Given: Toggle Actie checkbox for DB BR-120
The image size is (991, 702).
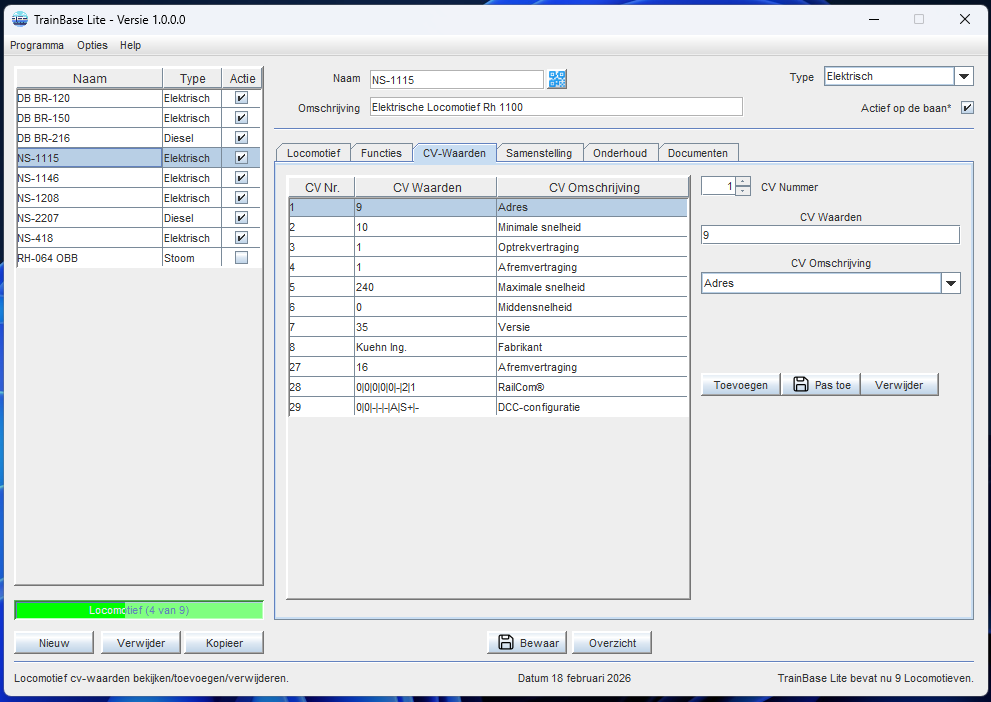Looking at the screenshot, I should tap(241, 98).
